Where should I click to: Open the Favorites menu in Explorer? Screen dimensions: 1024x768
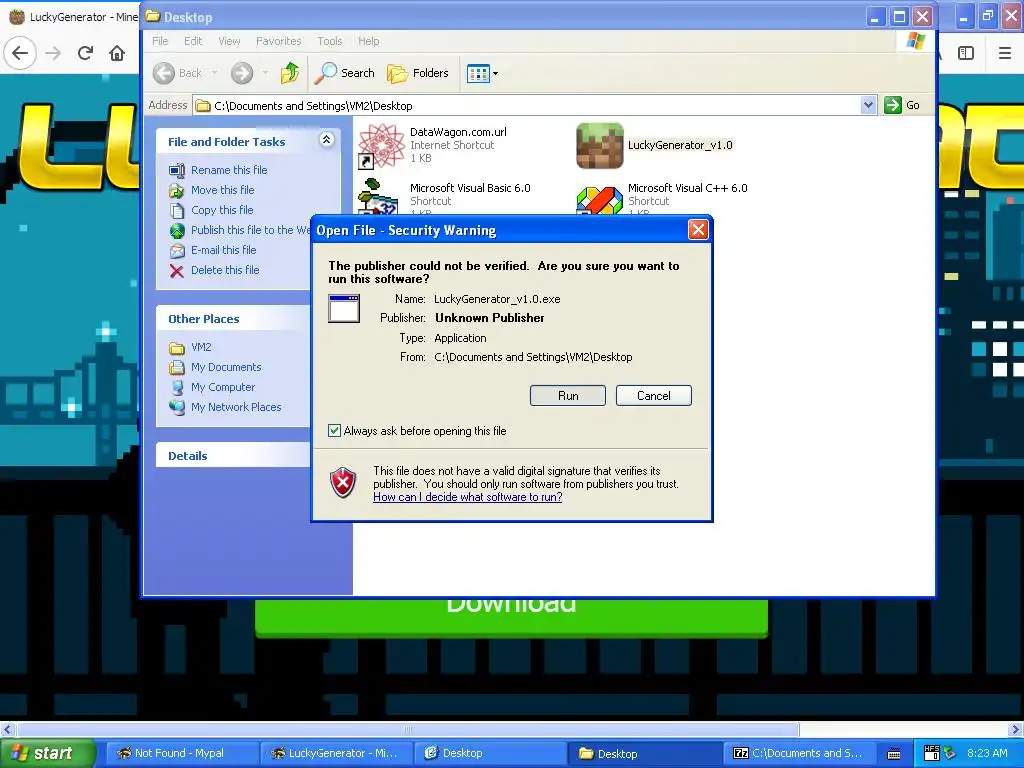279,41
